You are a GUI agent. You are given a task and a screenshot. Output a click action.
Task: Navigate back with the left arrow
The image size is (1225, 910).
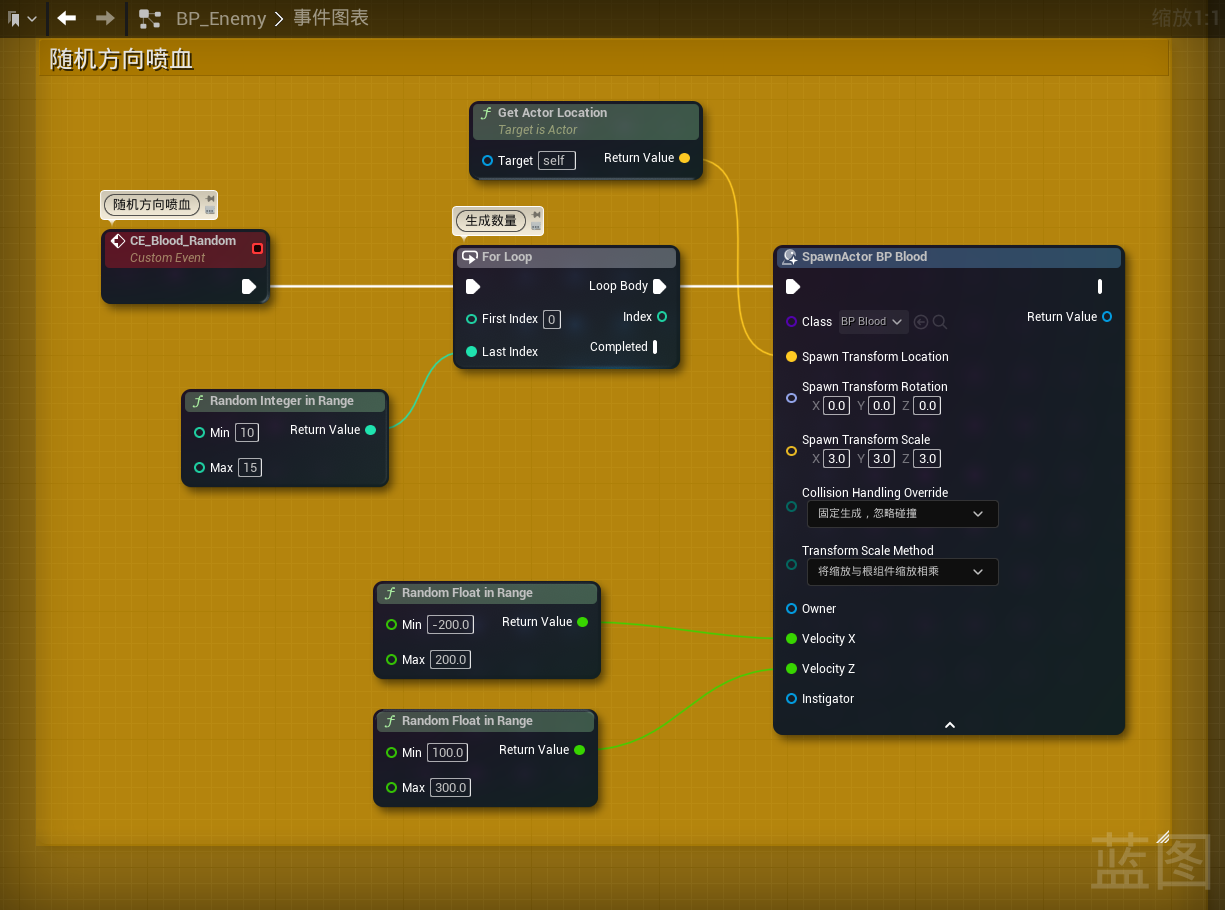coord(67,18)
